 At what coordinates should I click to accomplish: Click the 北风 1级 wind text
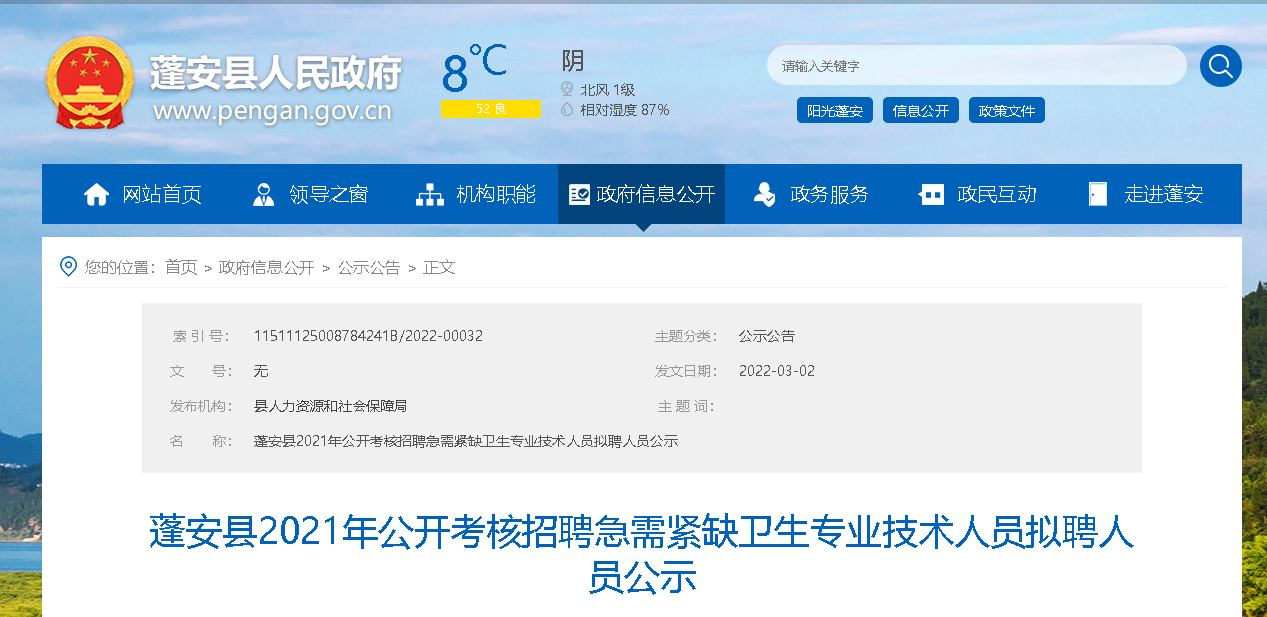[x=607, y=90]
